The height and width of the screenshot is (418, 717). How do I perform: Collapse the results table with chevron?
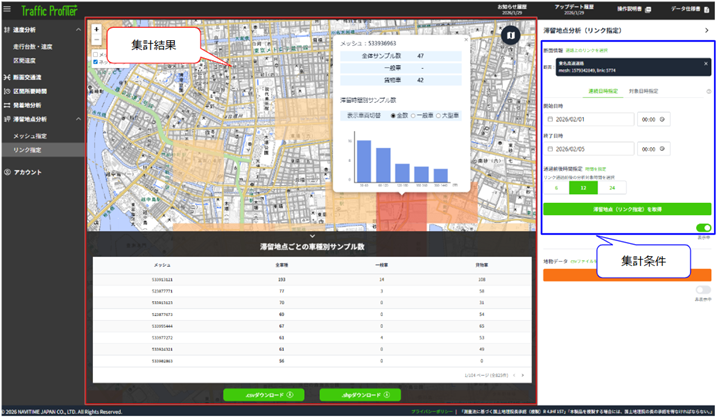click(312, 236)
